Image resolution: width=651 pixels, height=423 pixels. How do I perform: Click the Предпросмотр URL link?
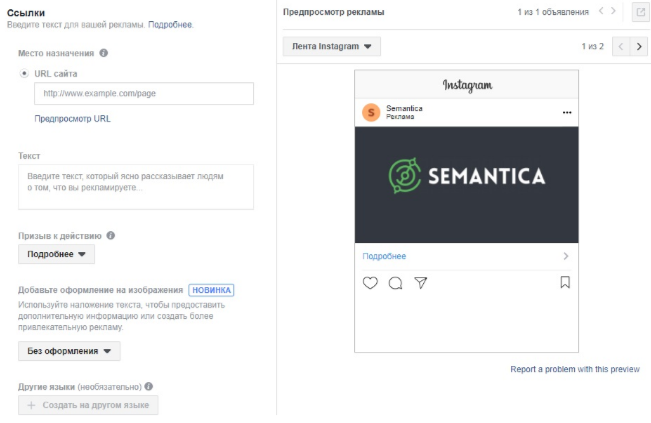point(72,119)
